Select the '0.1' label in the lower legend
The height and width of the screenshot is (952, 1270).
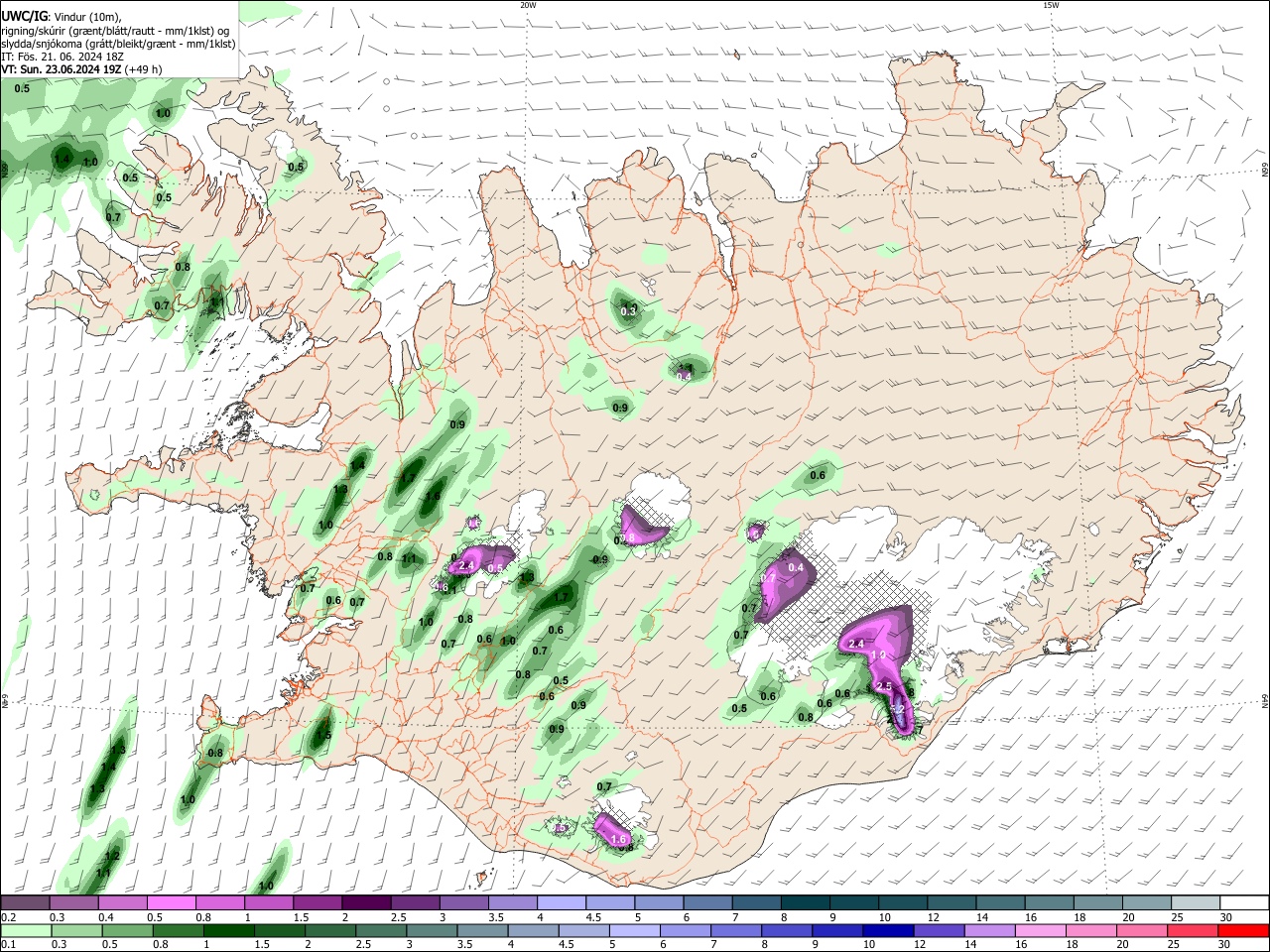click(8, 945)
